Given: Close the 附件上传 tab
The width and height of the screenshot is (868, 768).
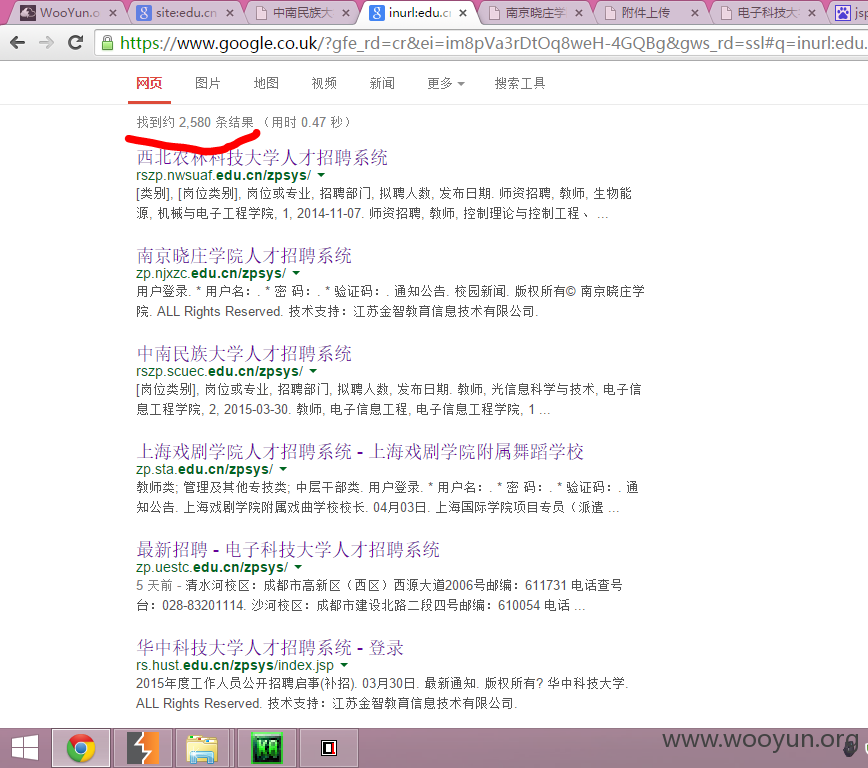Looking at the screenshot, I should 695,13.
